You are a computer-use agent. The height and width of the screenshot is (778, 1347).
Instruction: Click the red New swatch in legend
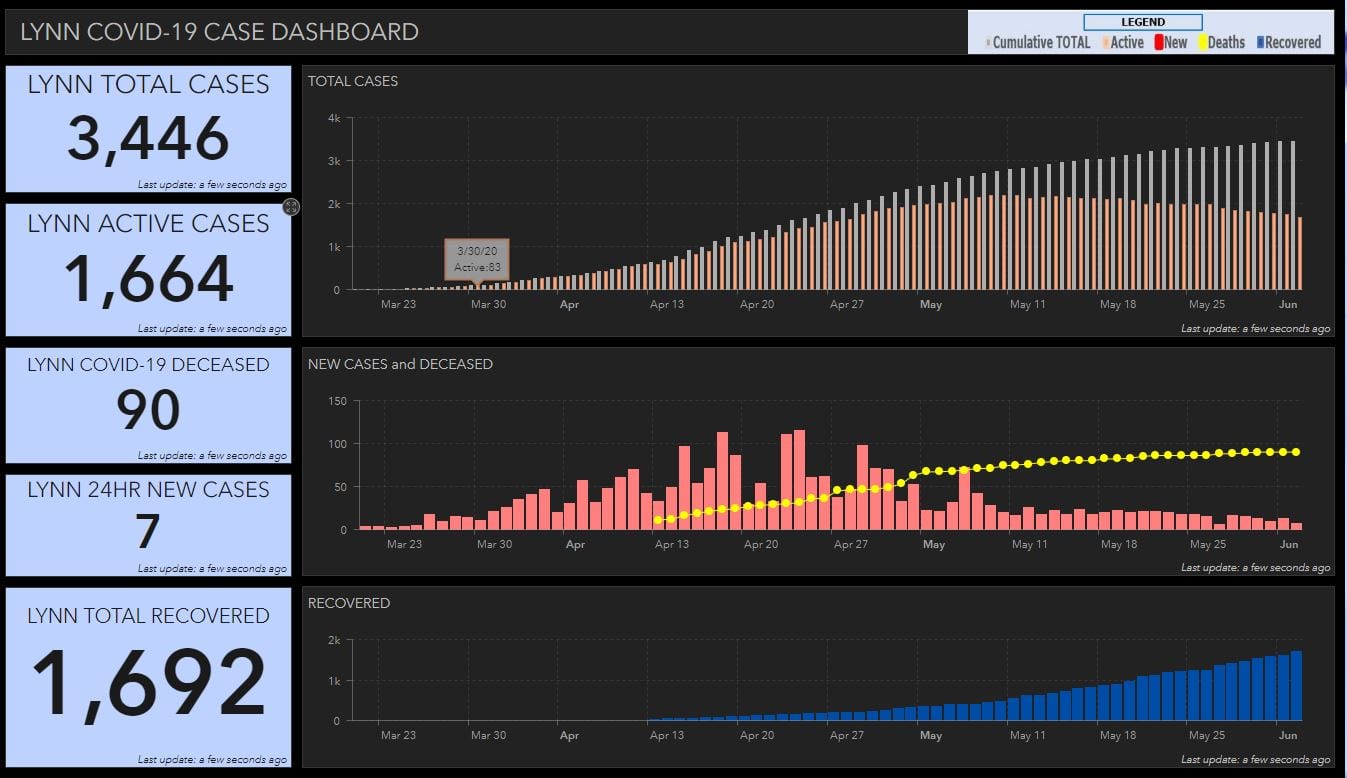[x=1157, y=42]
